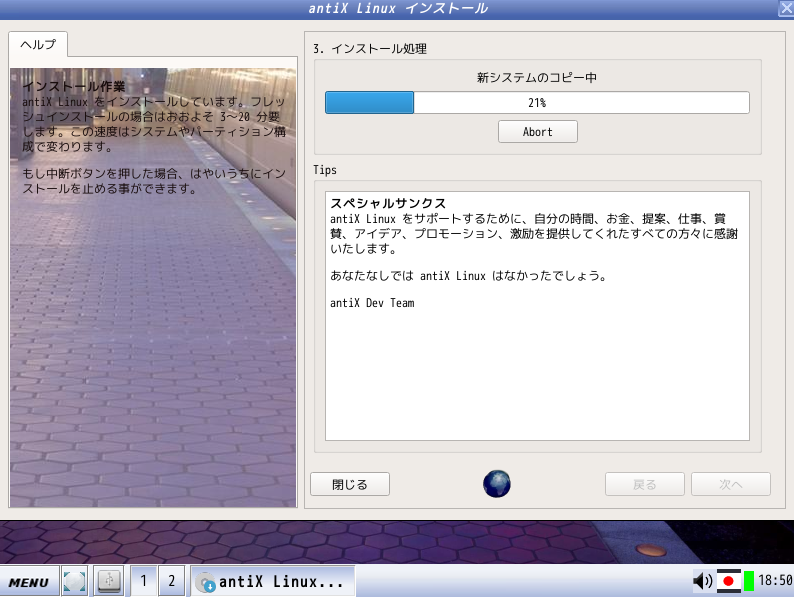Click the インストール作業 help heading
This screenshot has height=597, width=794.
74,87
